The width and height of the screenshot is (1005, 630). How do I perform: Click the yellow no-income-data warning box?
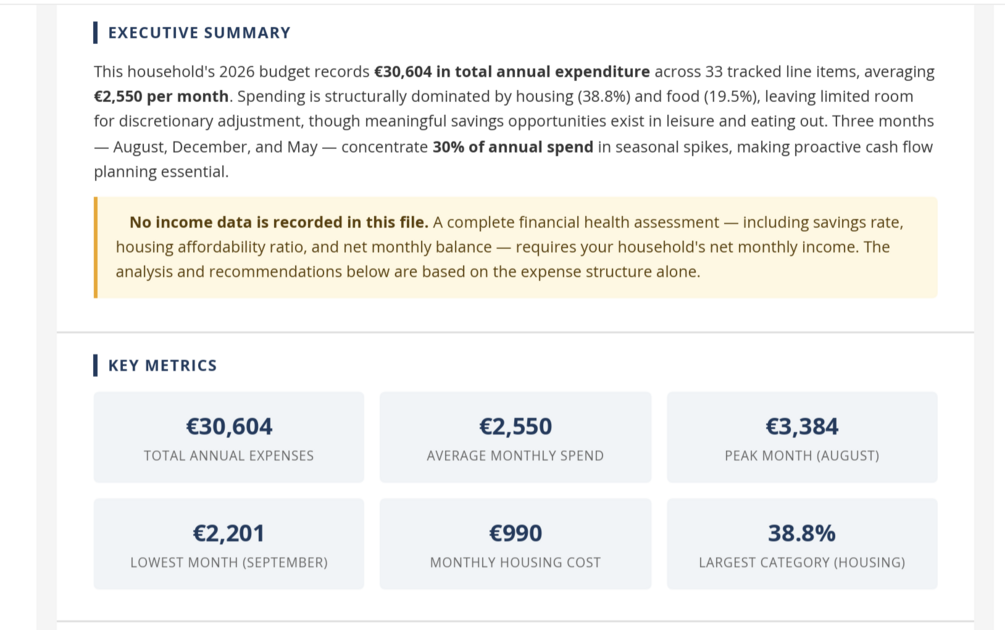(515, 247)
